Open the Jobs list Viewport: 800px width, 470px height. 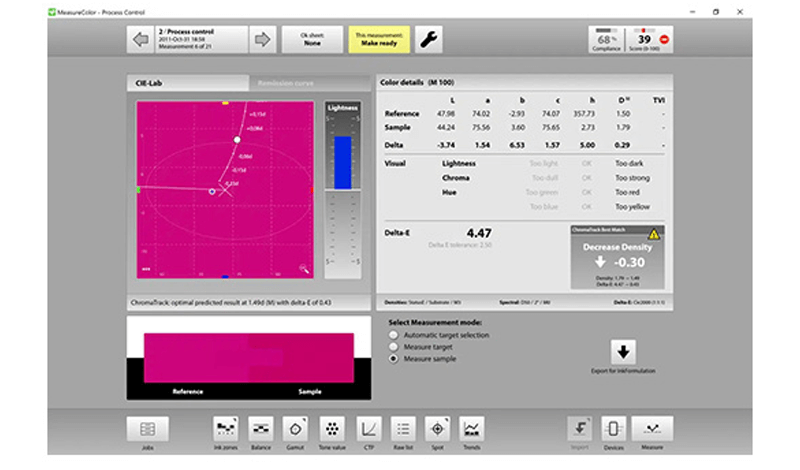(x=147, y=429)
